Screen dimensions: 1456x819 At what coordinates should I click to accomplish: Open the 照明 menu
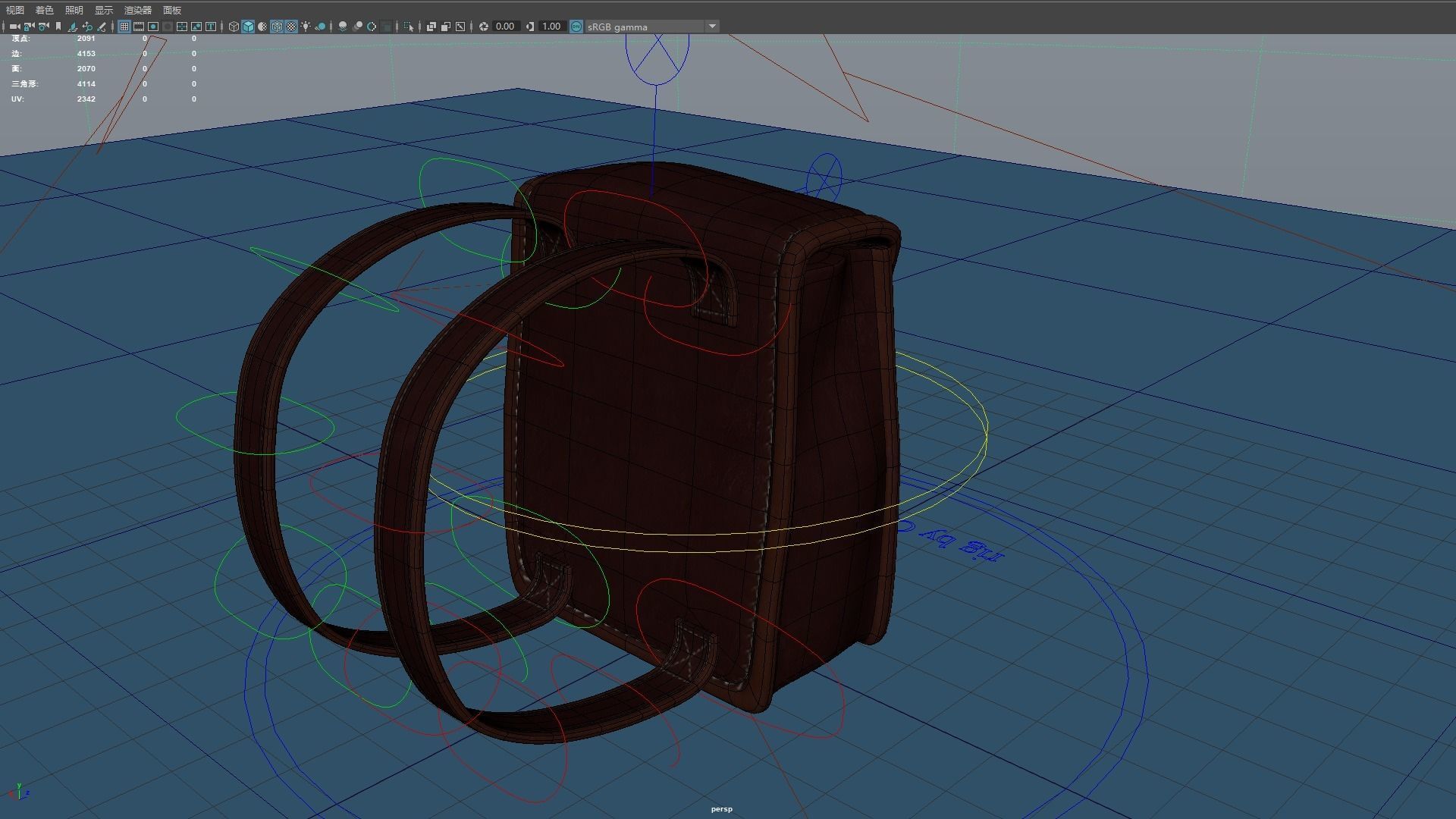coord(74,10)
